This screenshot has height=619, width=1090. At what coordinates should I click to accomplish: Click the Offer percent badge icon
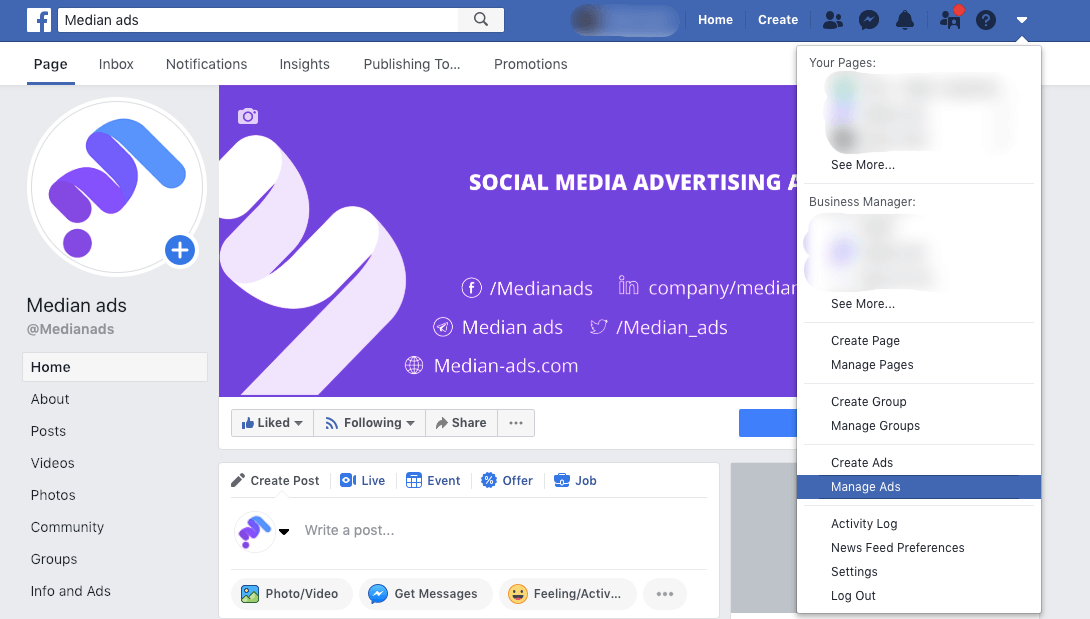click(489, 480)
